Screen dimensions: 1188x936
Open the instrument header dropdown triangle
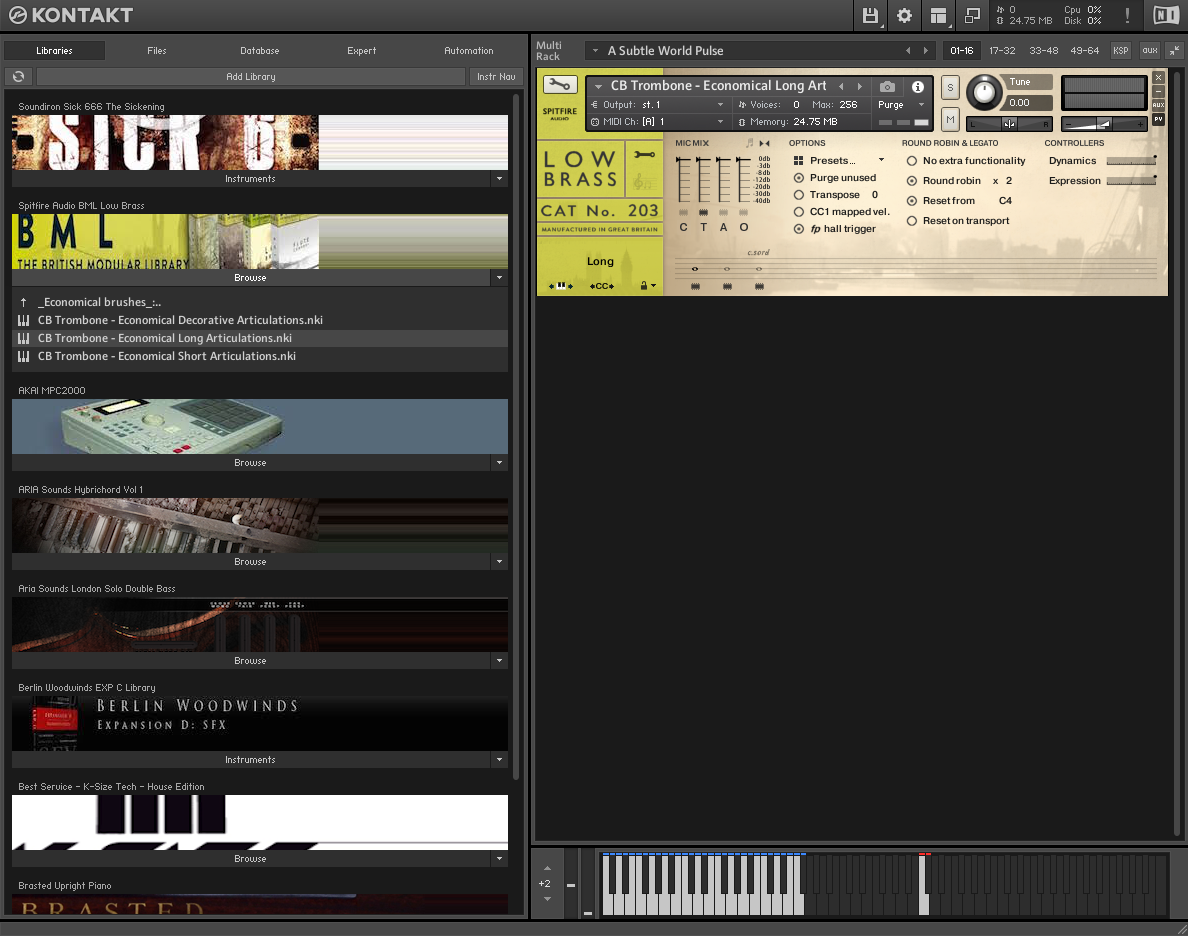pos(599,86)
